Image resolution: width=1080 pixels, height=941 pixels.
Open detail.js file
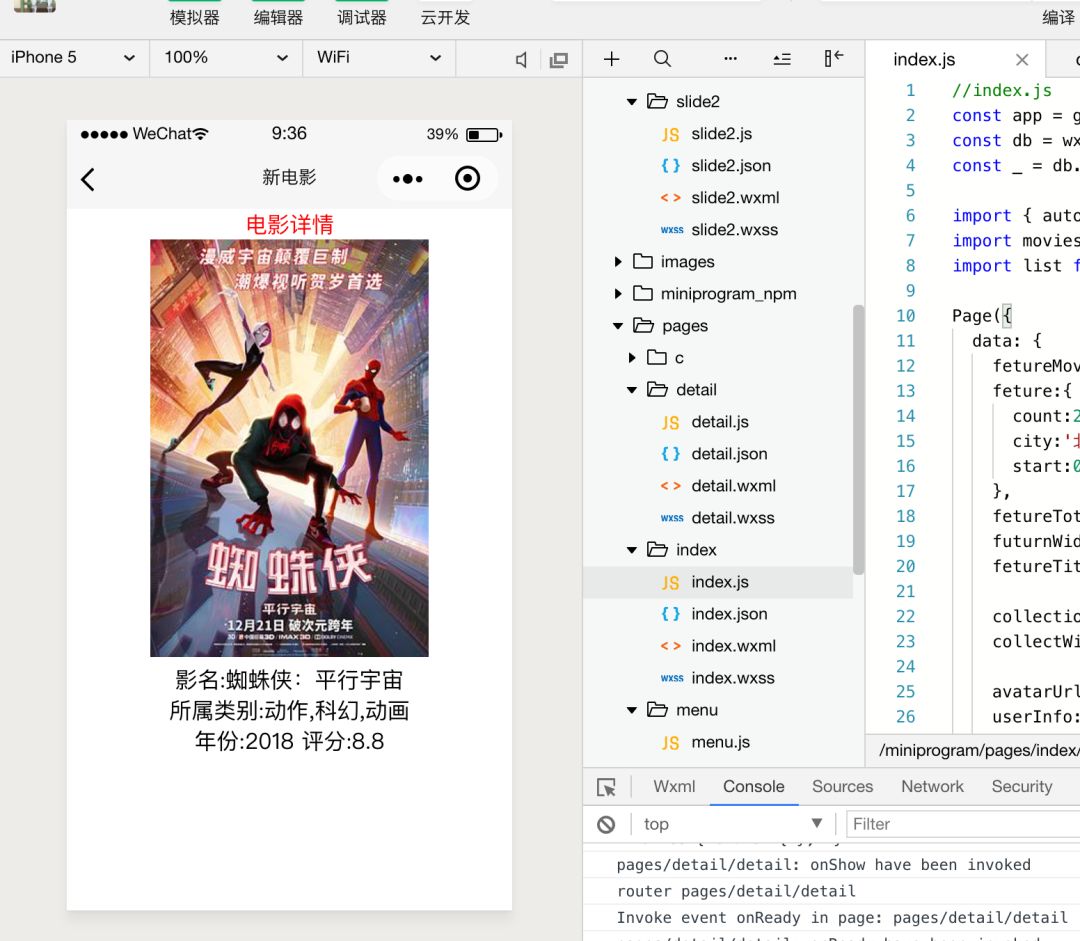tap(721, 422)
